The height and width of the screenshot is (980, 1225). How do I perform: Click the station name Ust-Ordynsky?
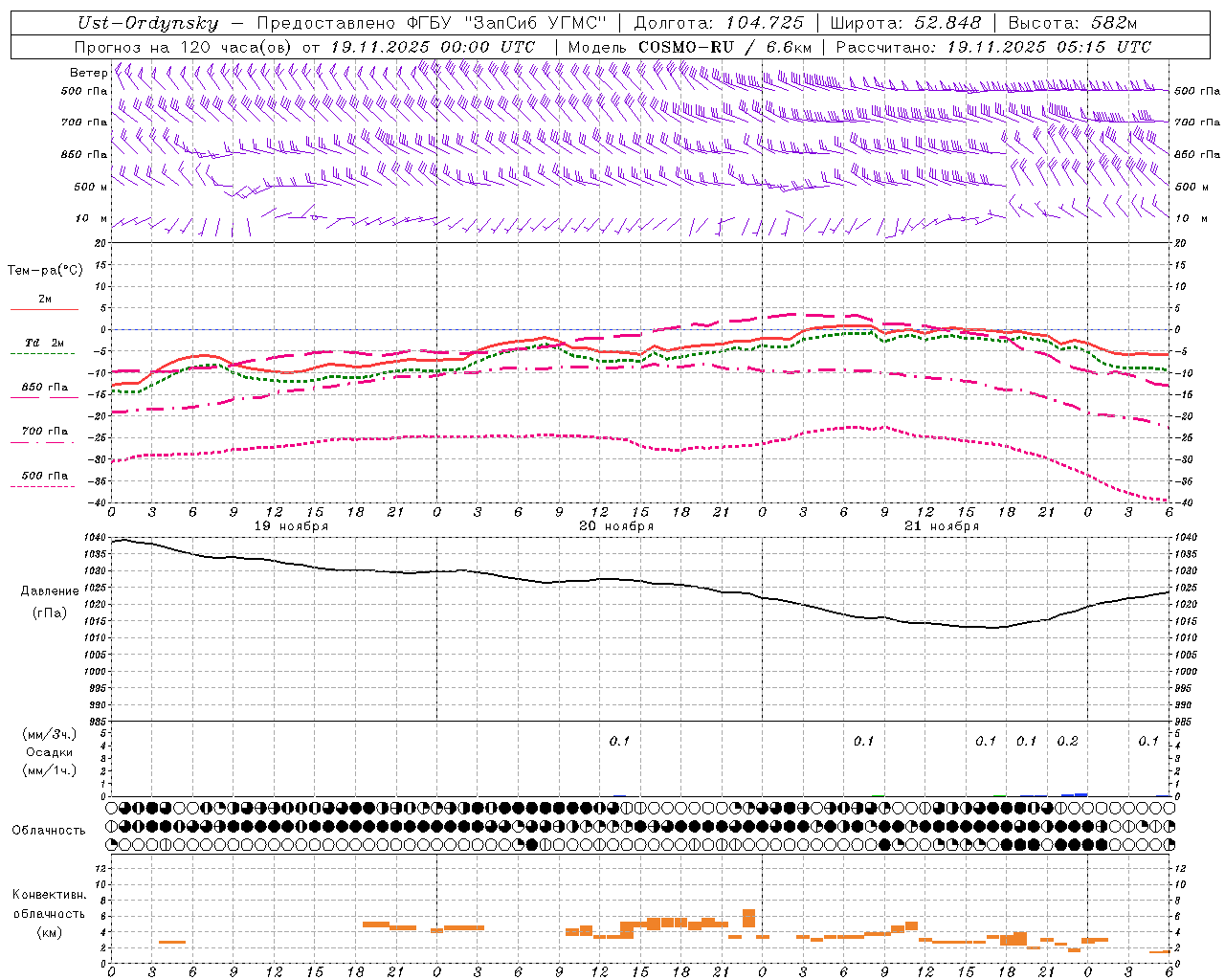pos(147,24)
